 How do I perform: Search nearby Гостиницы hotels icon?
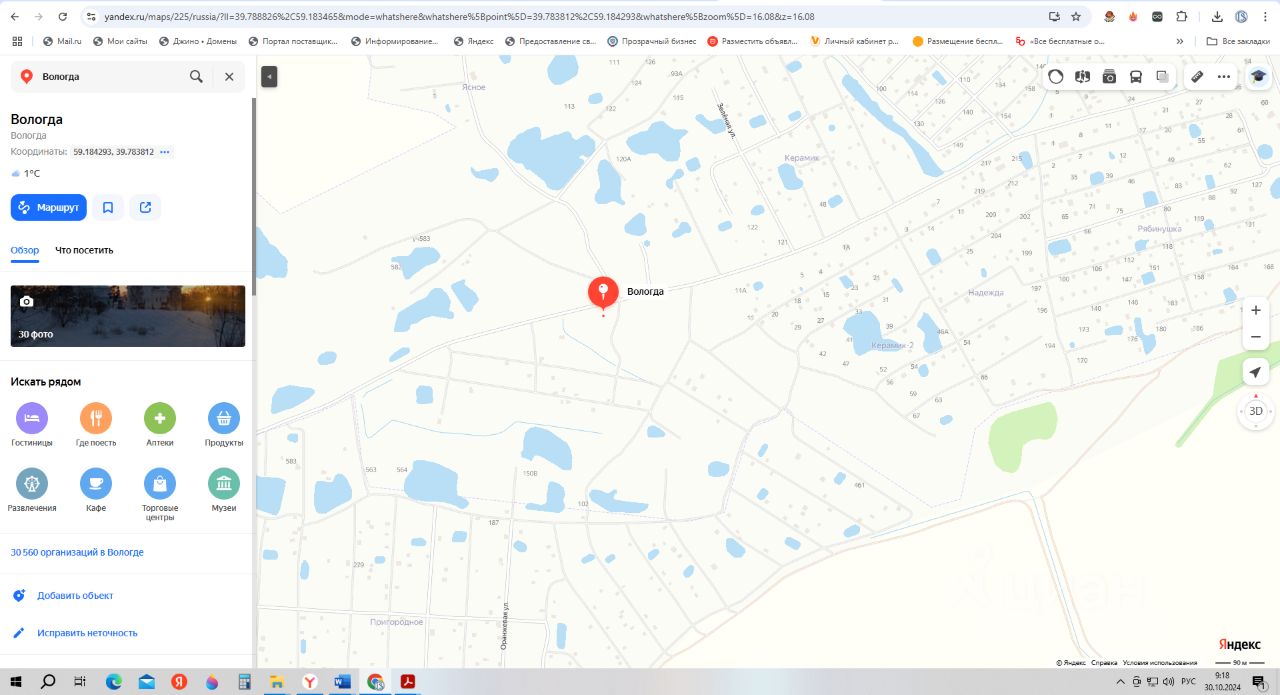[x=32, y=418]
